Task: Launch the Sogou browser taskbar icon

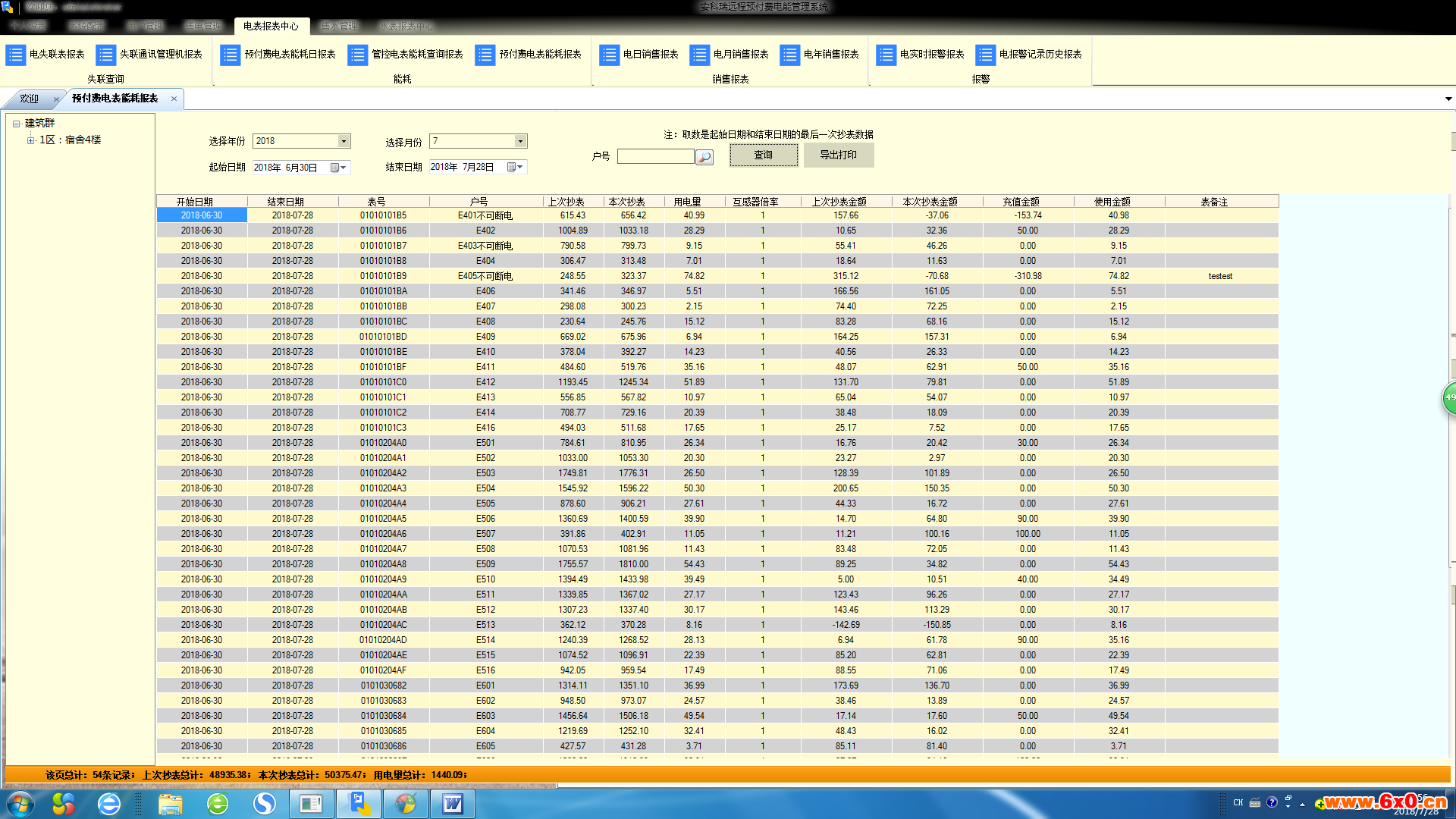Action: click(x=265, y=804)
